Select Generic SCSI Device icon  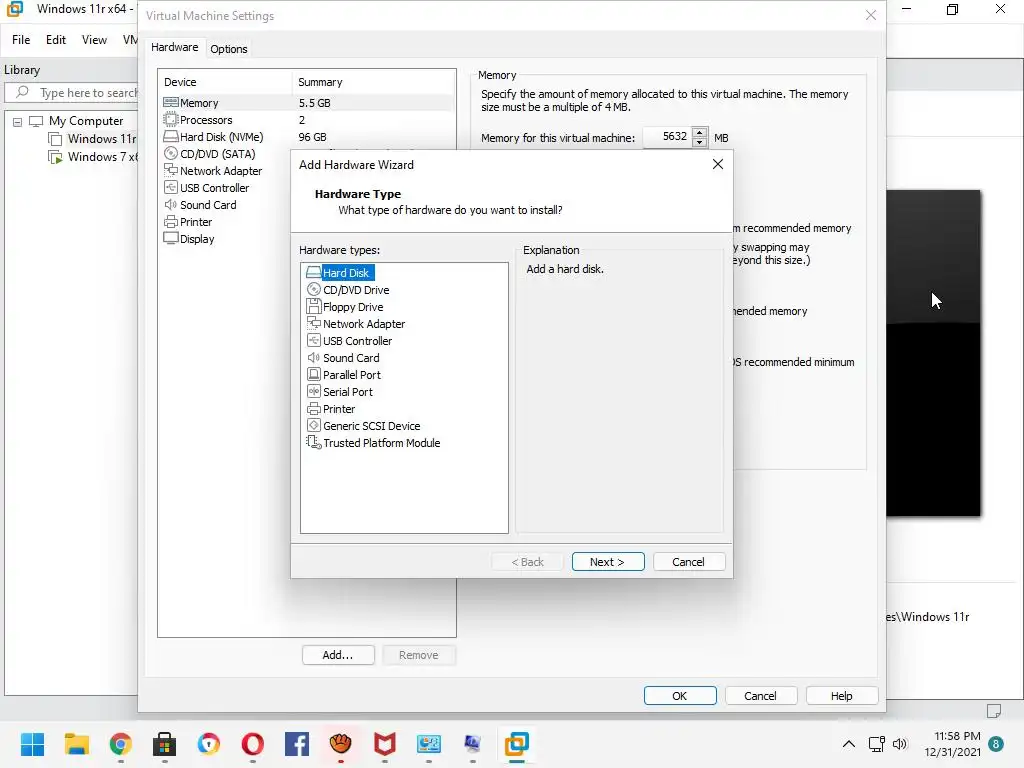[x=313, y=425]
